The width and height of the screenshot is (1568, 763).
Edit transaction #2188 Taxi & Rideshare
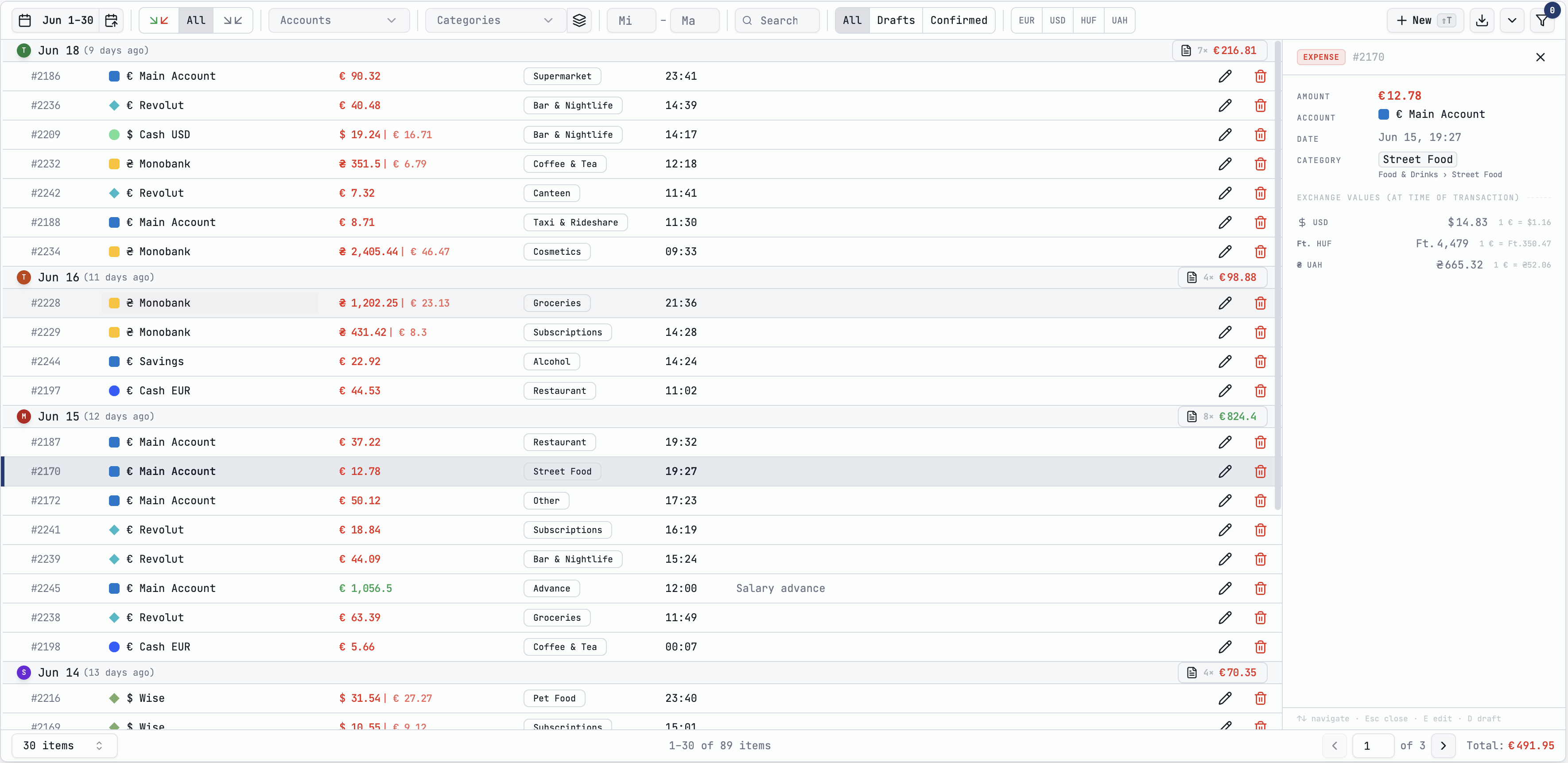[x=1225, y=222]
